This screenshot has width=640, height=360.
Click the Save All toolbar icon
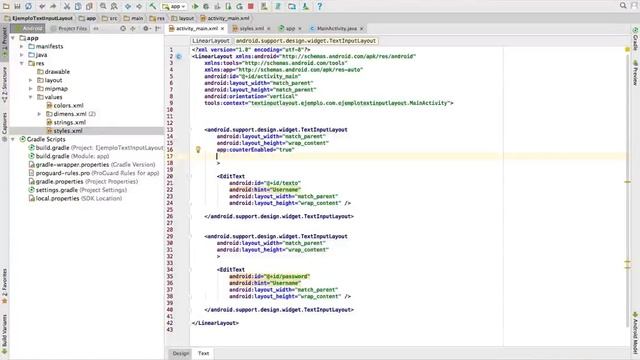coord(17,6)
